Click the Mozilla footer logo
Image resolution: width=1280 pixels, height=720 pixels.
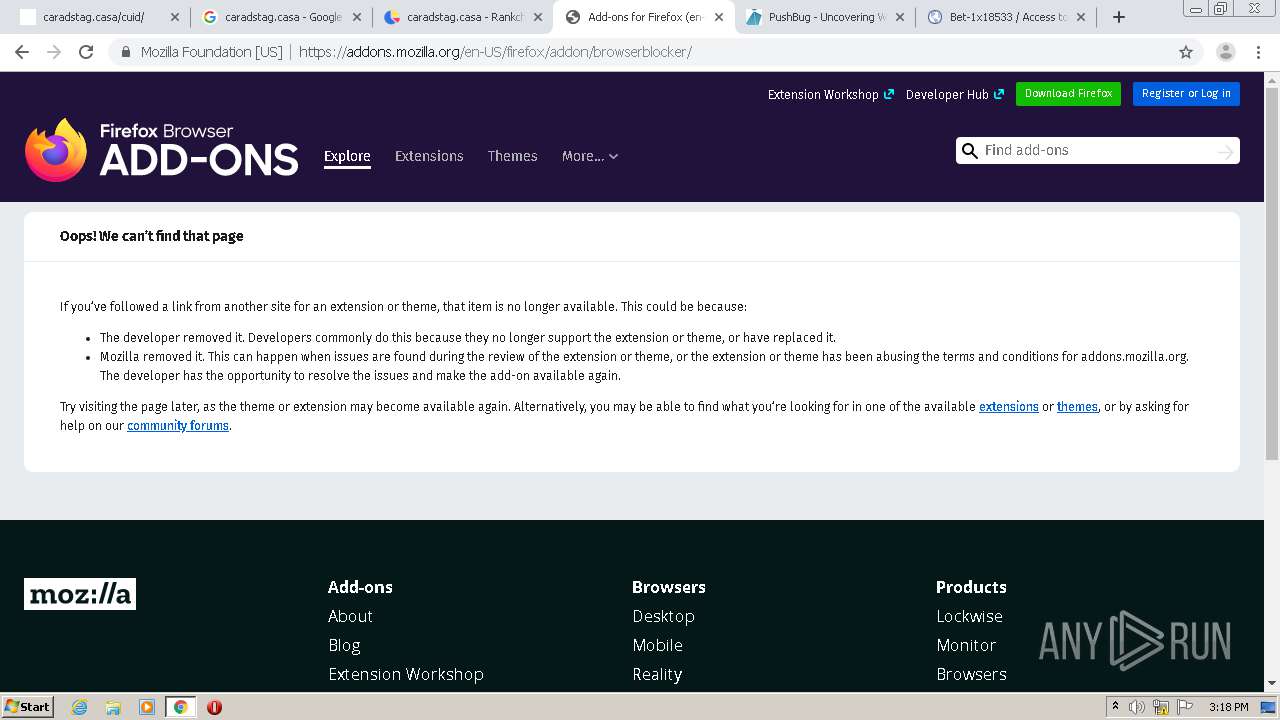coord(80,594)
